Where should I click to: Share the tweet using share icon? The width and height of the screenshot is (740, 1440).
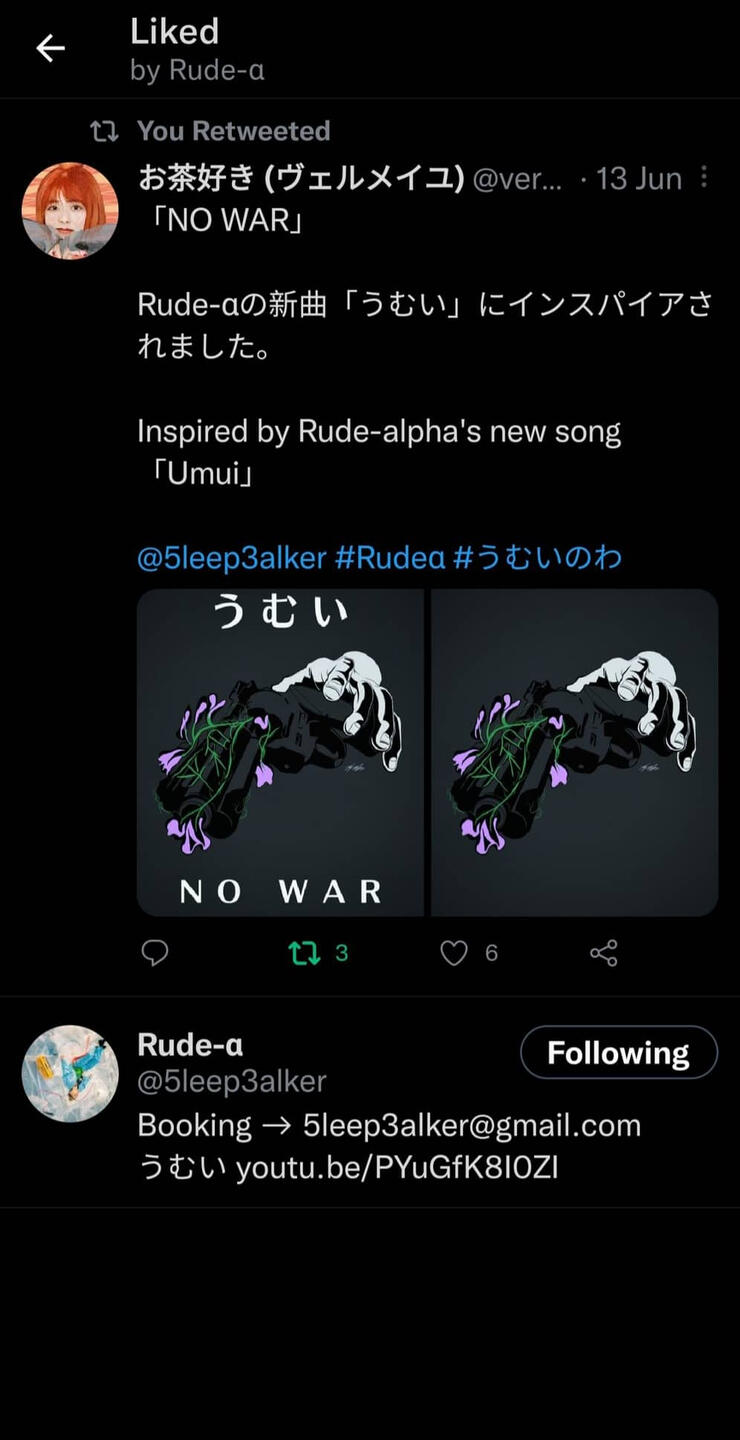click(604, 953)
